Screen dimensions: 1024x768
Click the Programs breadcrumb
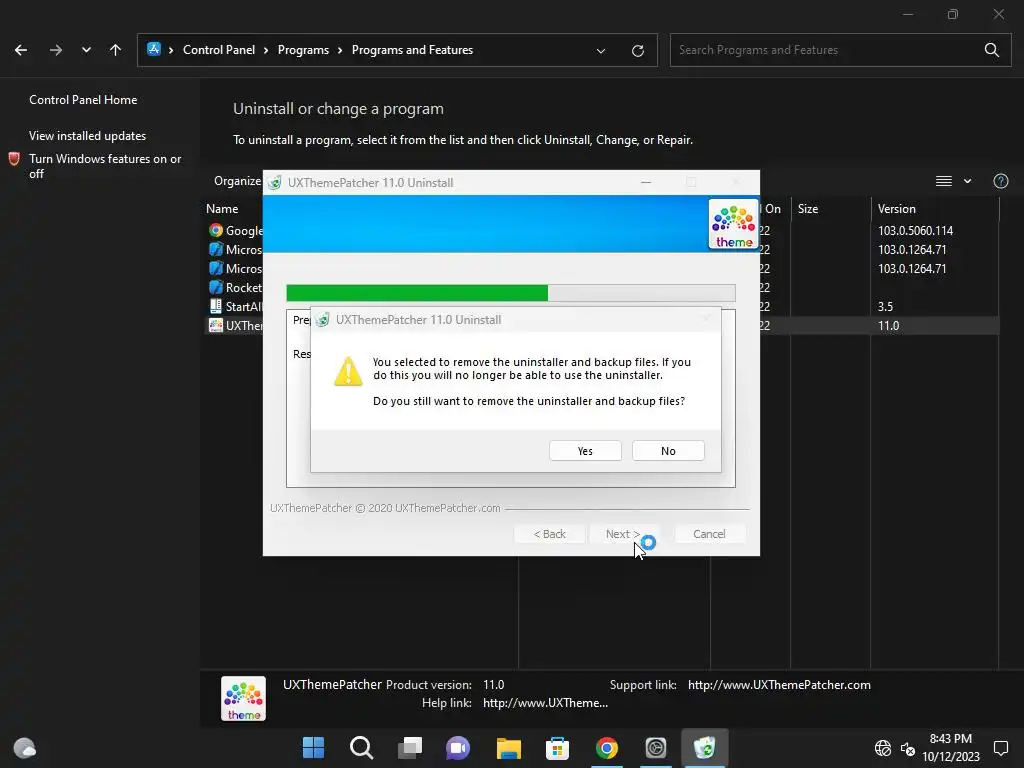(303, 50)
